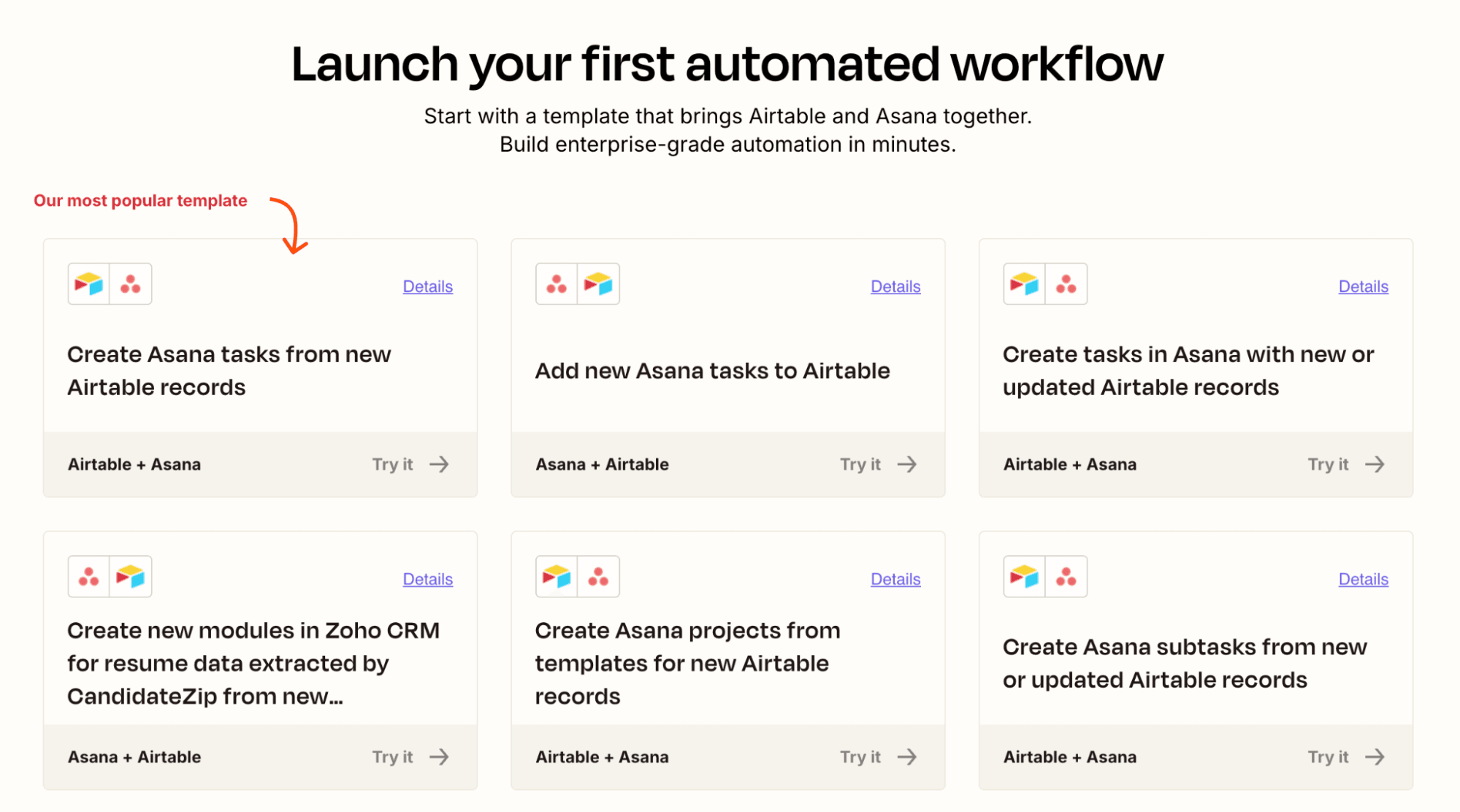The width and height of the screenshot is (1460, 812).
Task: Click 'Asana + Airtable' label on 'Add new Asana tasks' card
Action: point(603,464)
